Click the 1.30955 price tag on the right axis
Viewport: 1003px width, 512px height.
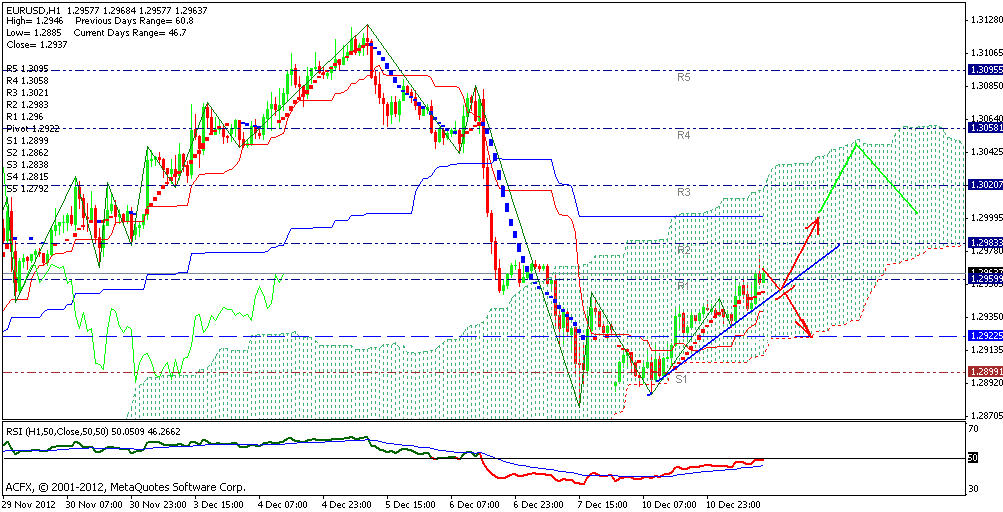984,69
